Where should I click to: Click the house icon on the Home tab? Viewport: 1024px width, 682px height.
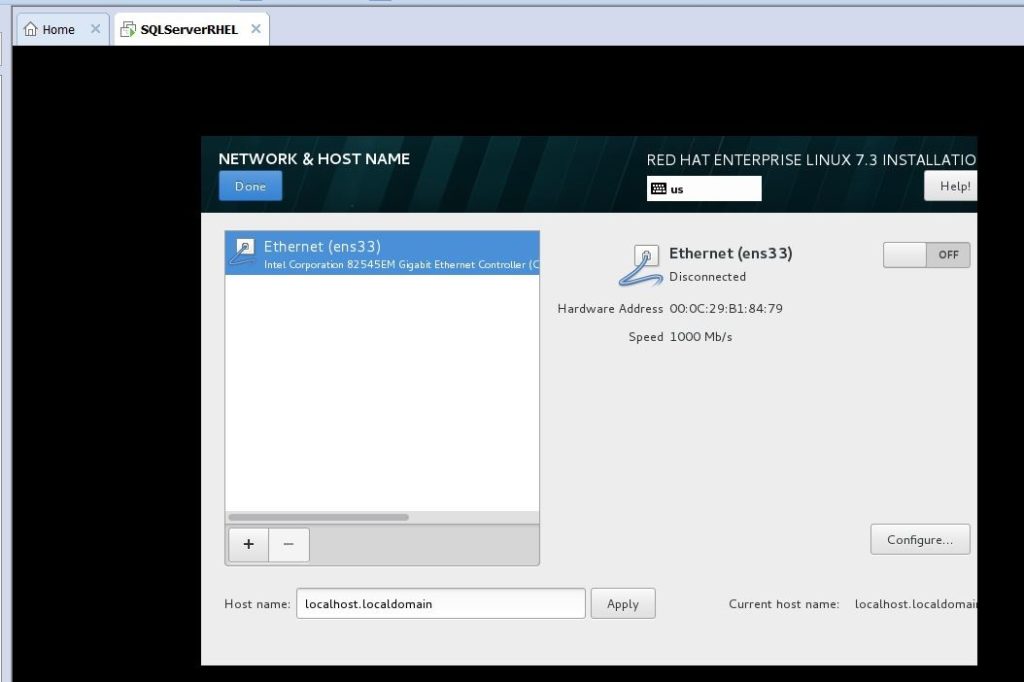(x=30, y=30)
